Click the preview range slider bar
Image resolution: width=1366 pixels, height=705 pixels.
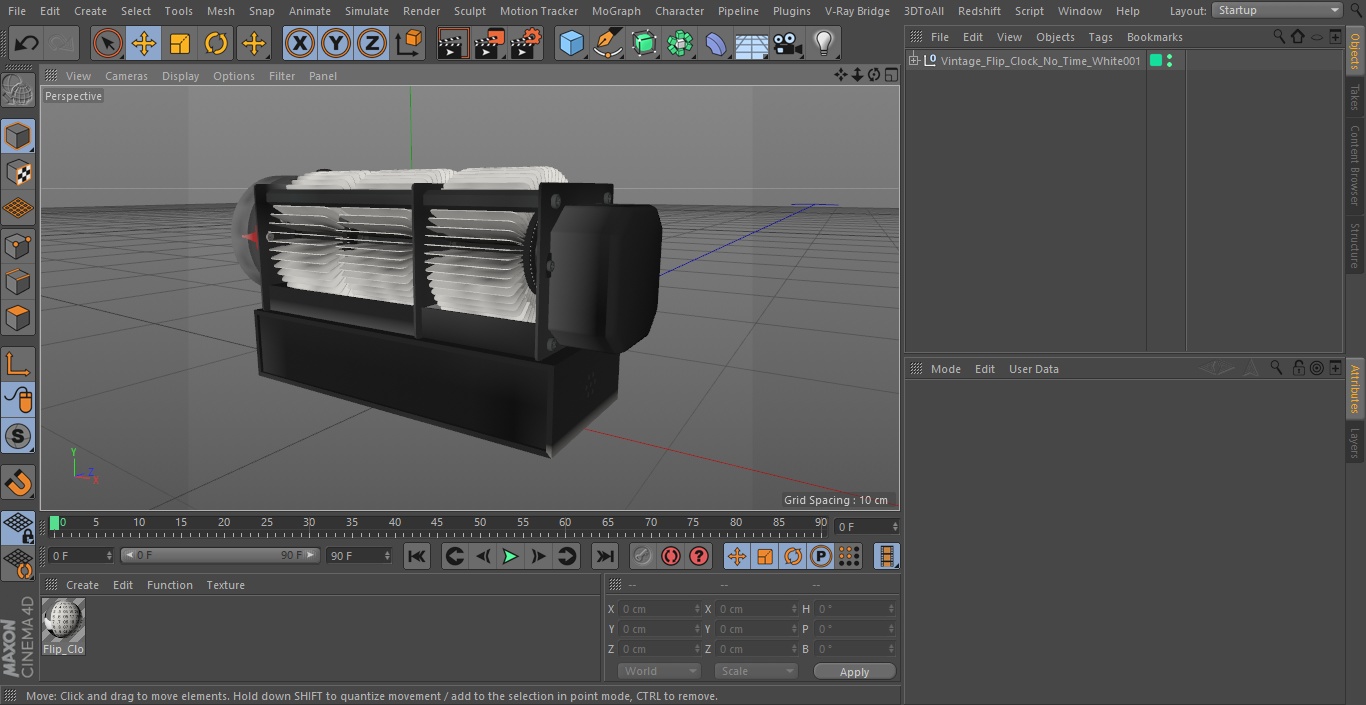[x=220, y=555]
